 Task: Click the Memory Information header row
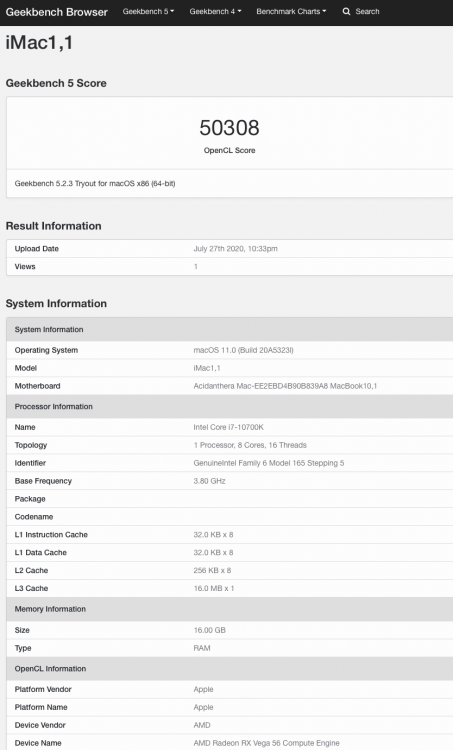[x=230, y=609]
